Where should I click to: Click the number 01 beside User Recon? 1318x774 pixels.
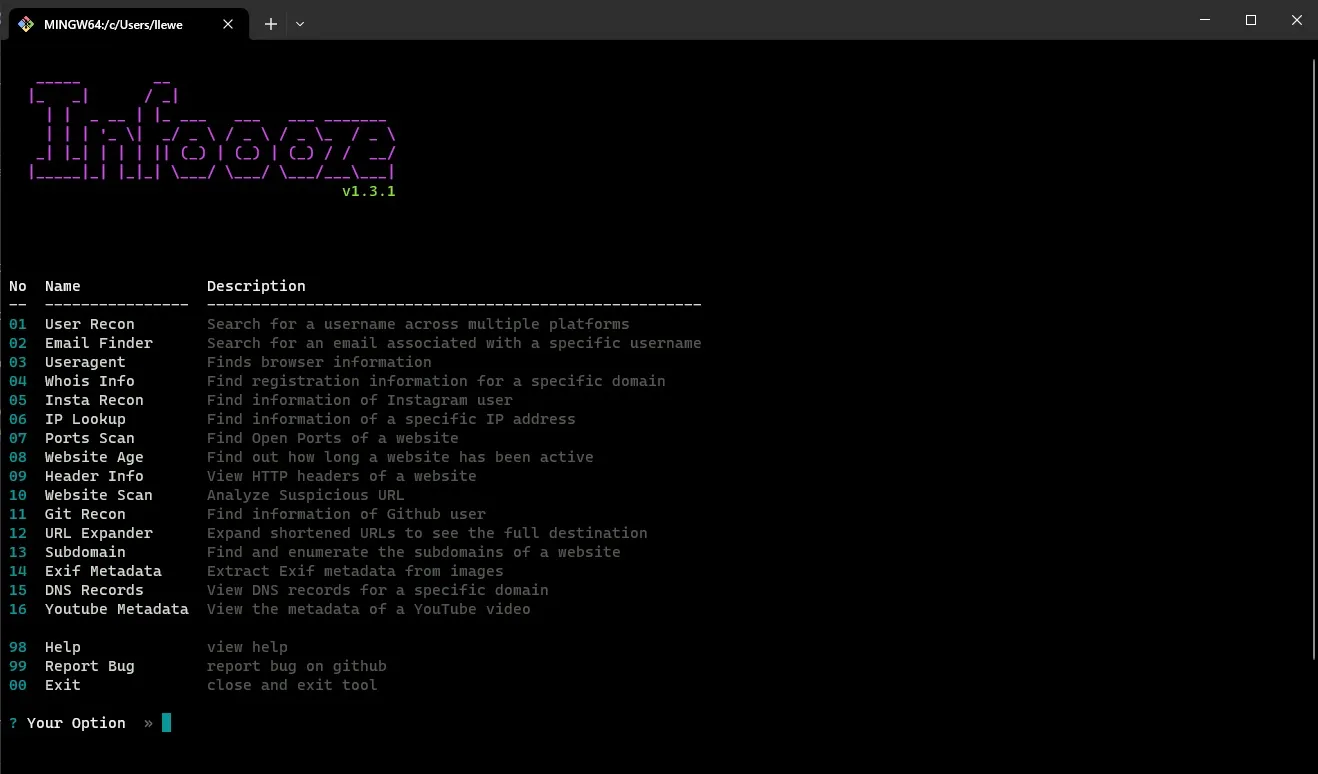coord(18,324)
